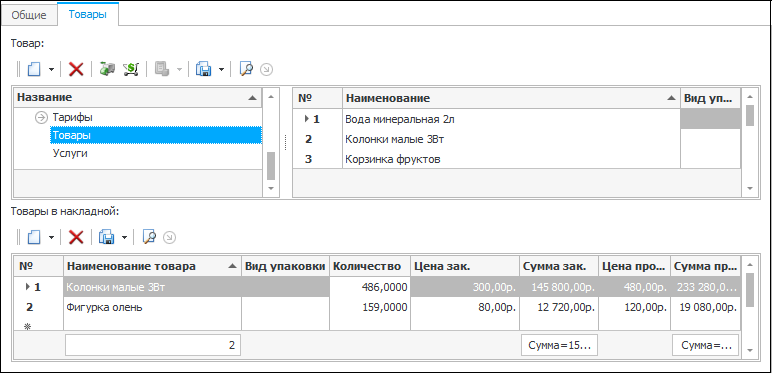The image size is (772, 373).
Task: Click the green truck delivery icon
Action: tap(107, 69)
